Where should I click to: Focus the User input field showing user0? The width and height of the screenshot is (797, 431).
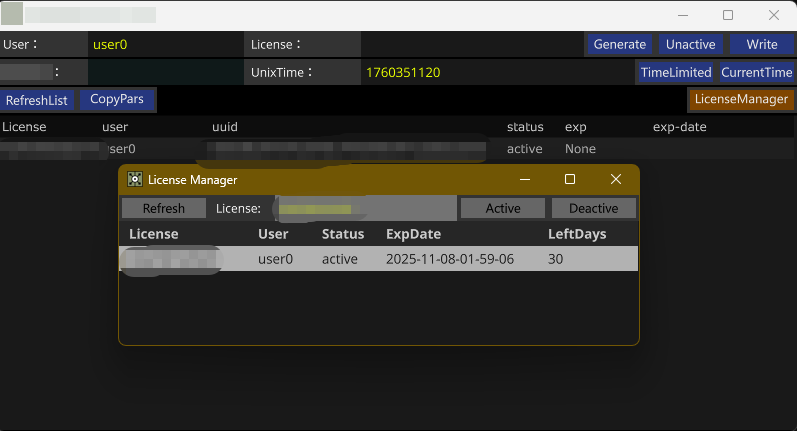165,45
